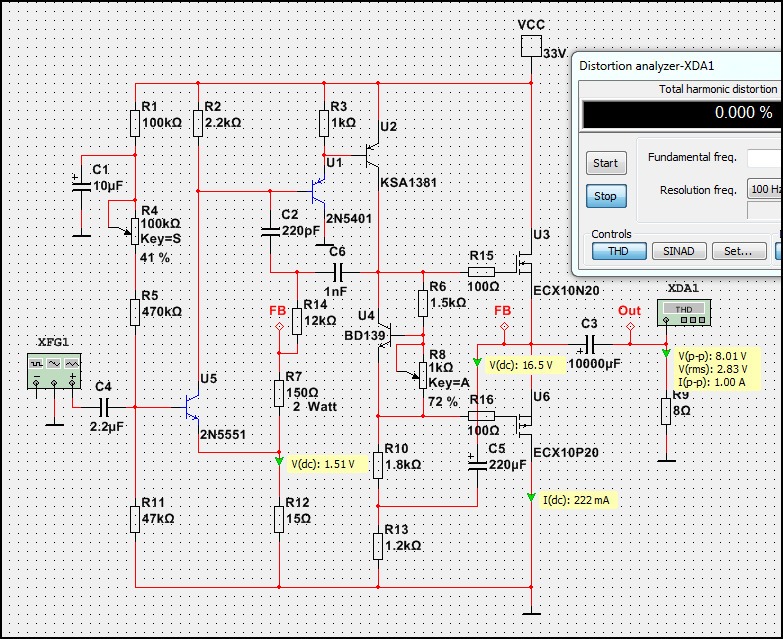
Task: Click the 0.000 % THD display readout
Action: point(682,113)
